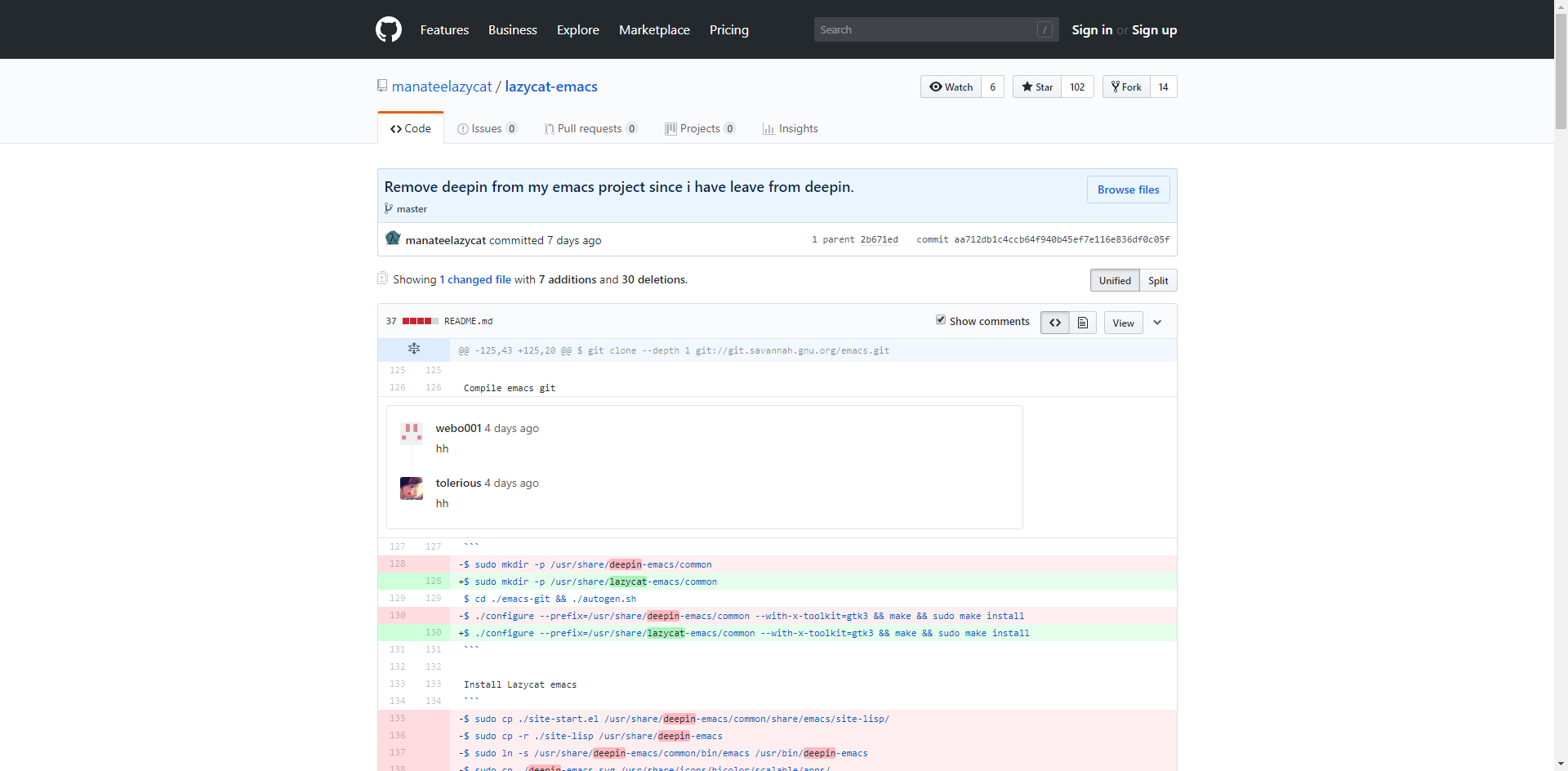Switch the diff to Unified view
This screenshot has width=1568, height=771.
1115,280
